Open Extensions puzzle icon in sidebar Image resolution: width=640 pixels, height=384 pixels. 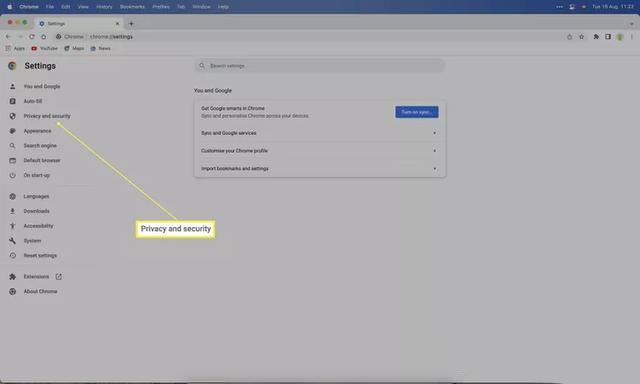pyautogui.click(x=13, y=277)
